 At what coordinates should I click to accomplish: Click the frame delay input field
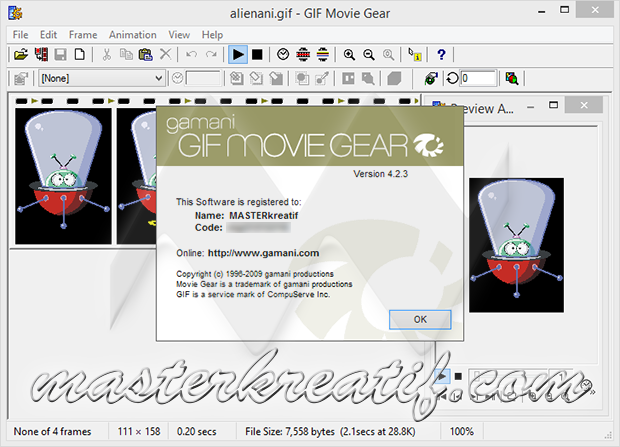[x=203, y=78]
